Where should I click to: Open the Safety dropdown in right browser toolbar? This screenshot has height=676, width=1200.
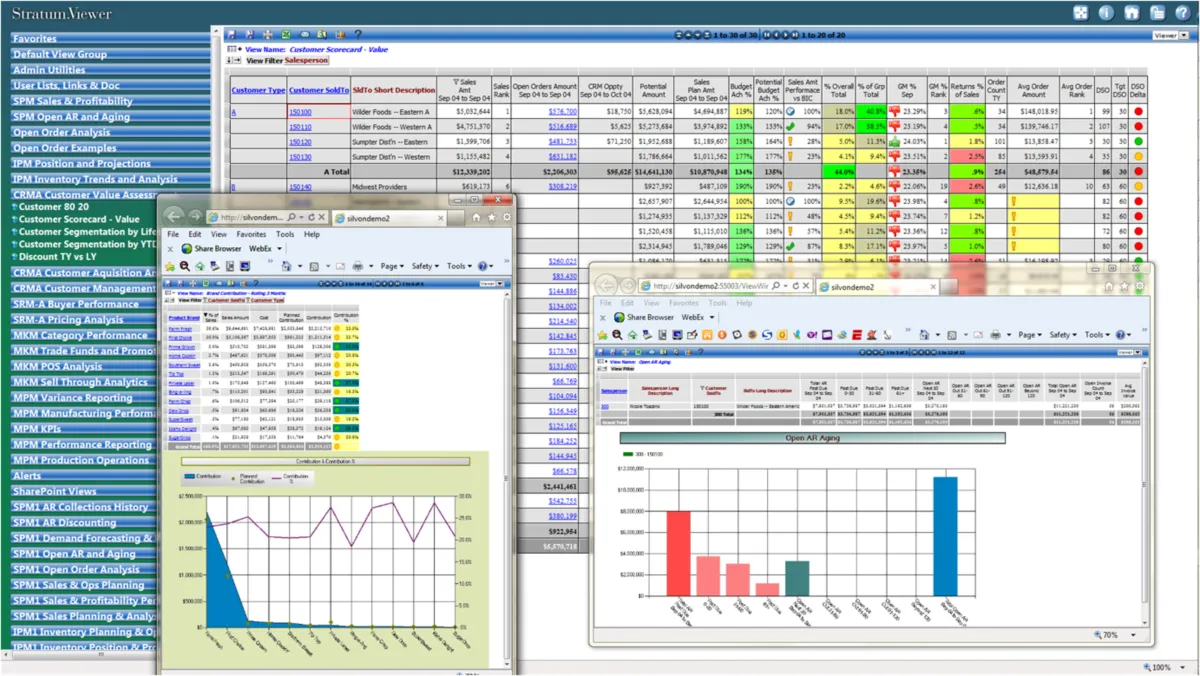(1063, 335)
